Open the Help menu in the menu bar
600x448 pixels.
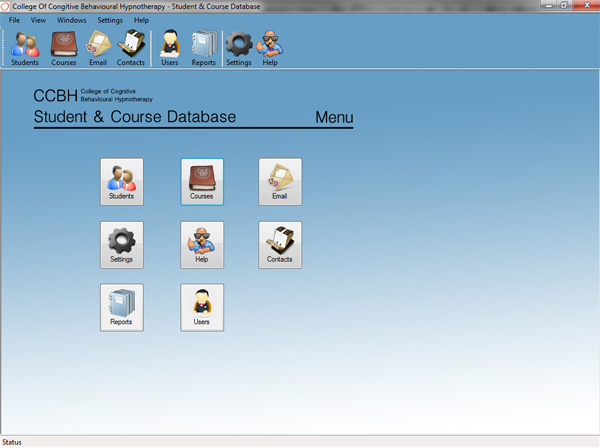click(141, 20)
